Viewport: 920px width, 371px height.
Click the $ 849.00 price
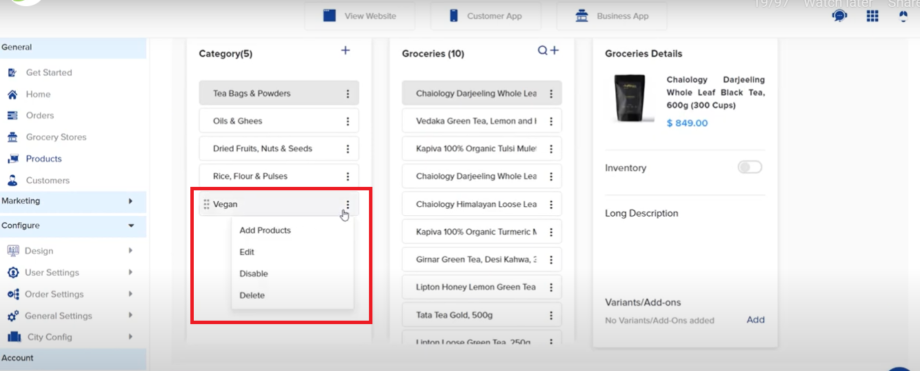687,123
